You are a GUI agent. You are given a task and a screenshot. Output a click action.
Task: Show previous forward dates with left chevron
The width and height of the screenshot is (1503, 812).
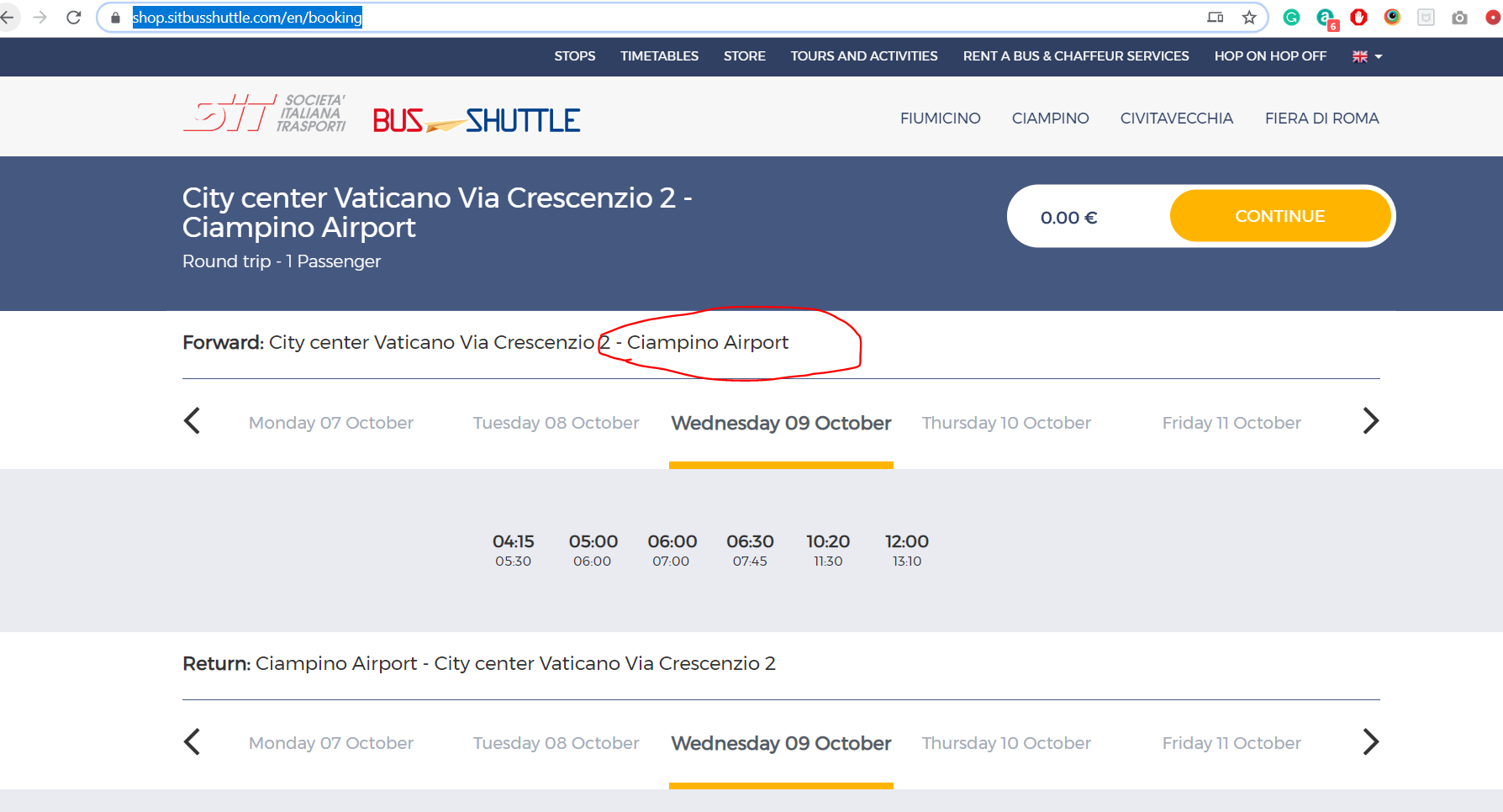point(192,421)
